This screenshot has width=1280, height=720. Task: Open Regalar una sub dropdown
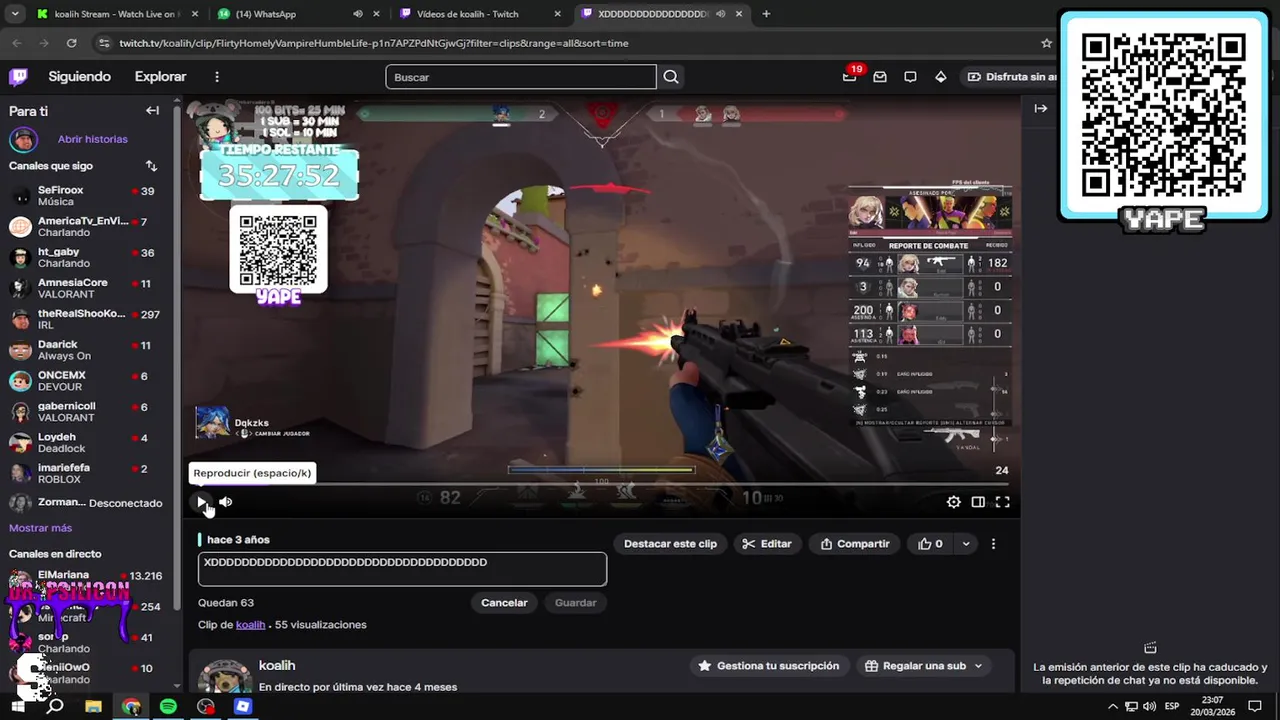[x=924, y=666]
